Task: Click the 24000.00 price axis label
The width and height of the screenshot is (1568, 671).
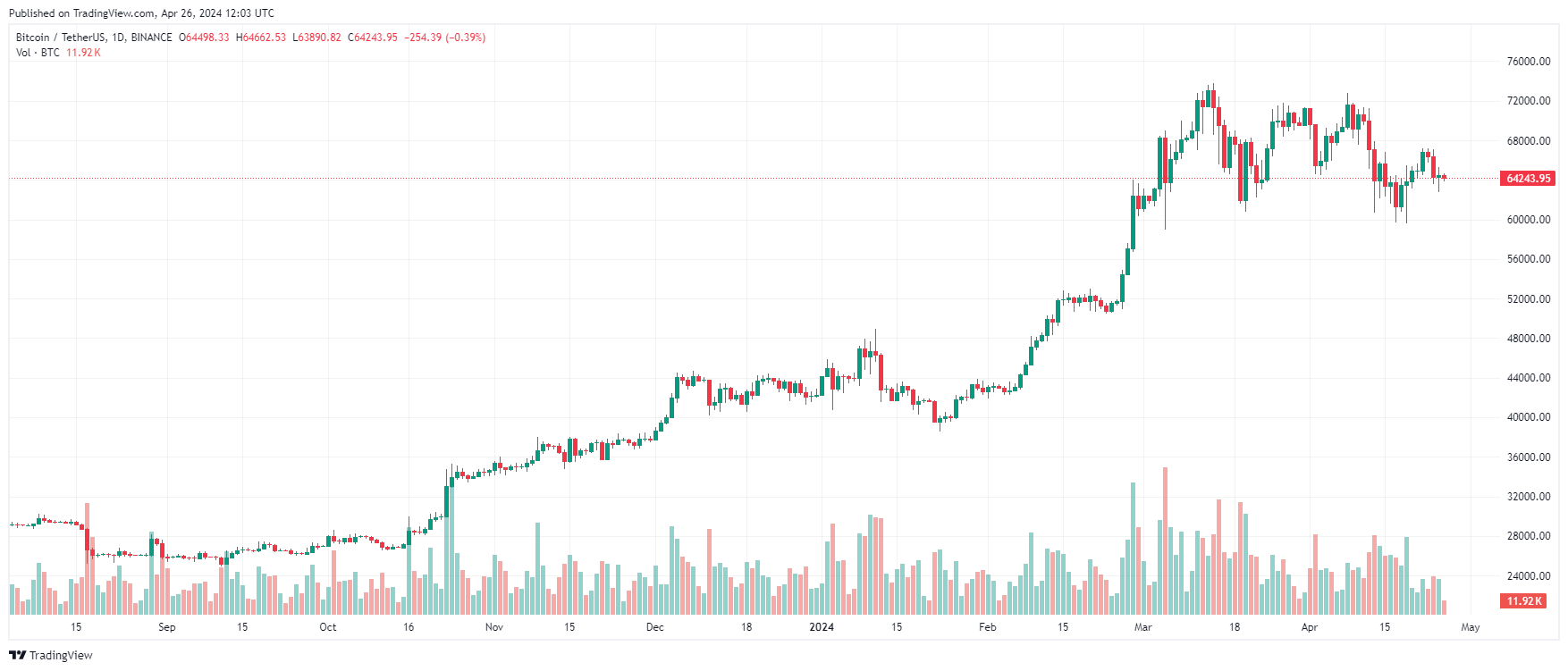Action: click(1529, 575)
